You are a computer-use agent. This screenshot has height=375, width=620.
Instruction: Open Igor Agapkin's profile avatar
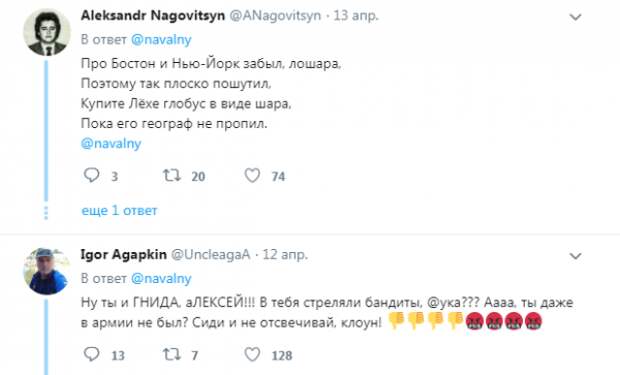point(47,271)
